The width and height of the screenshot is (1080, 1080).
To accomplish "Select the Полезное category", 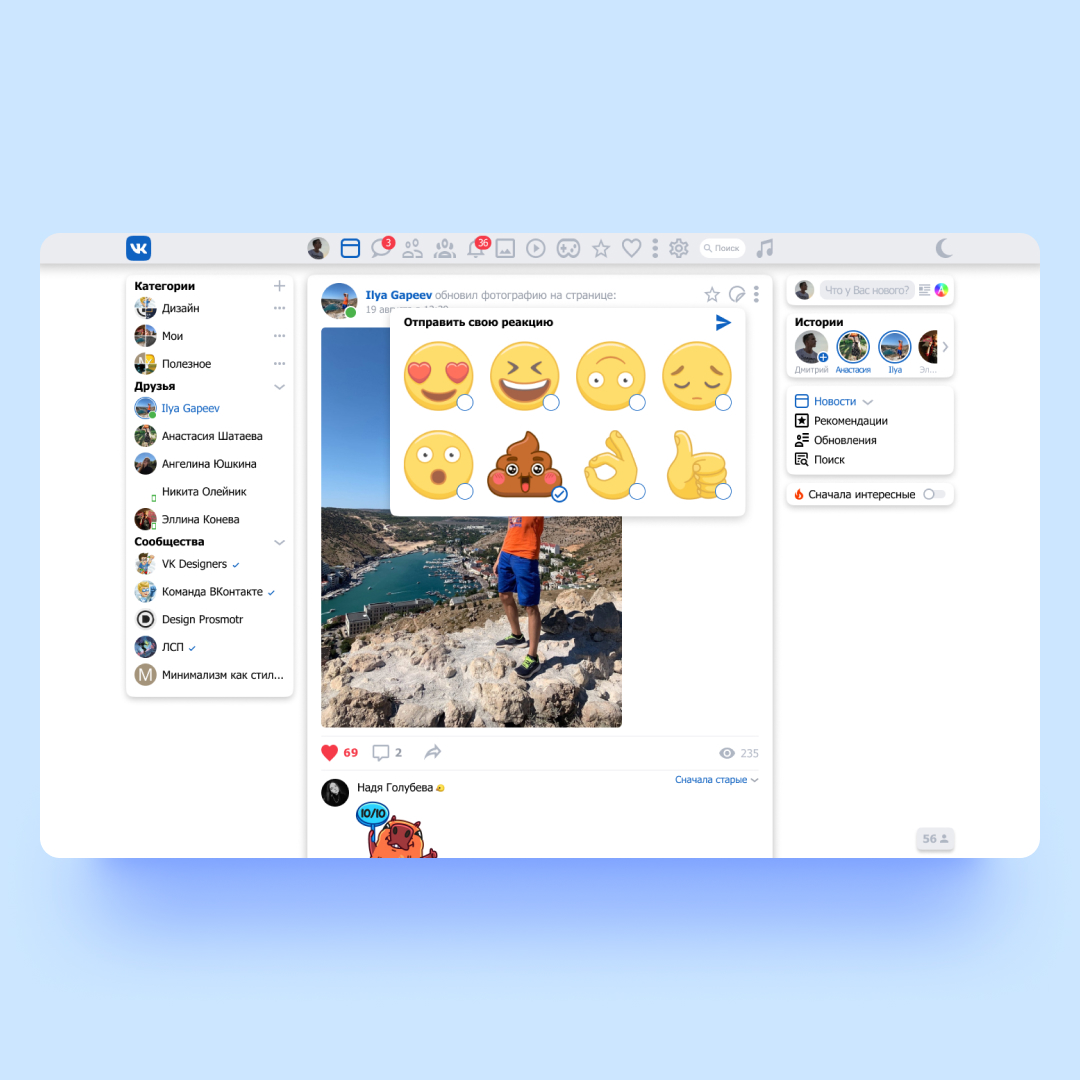I will click(173, 363).
